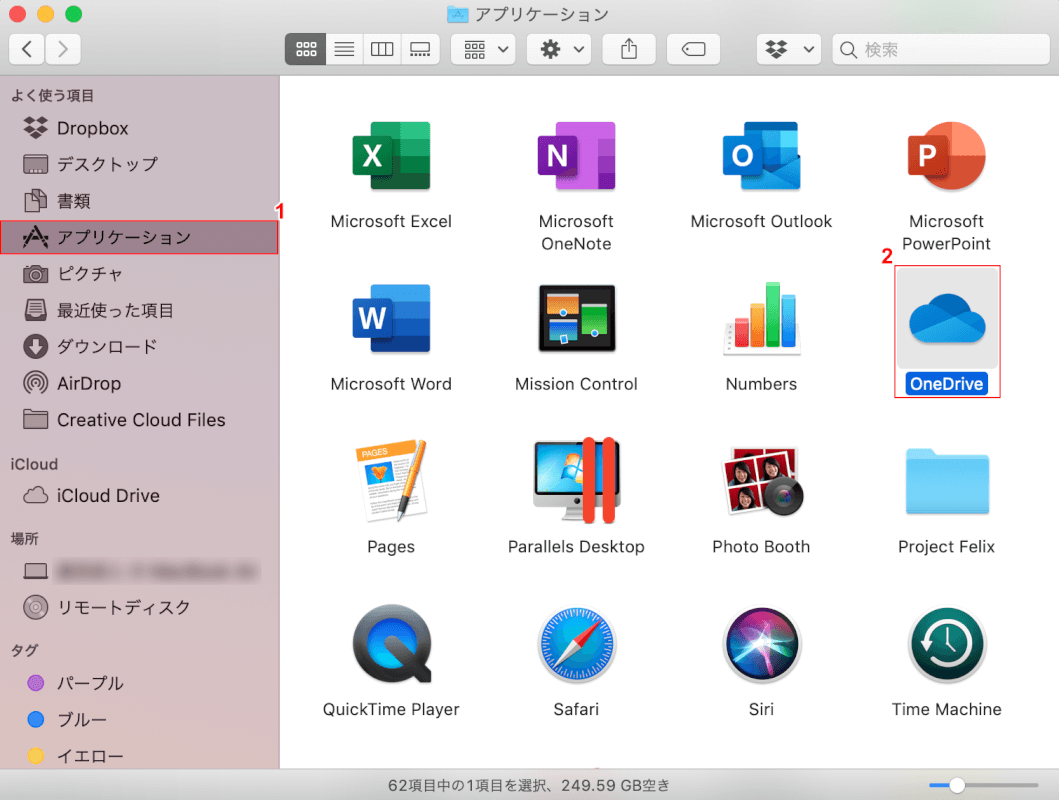The height and width of the screenshot is (800, 1059).
Task: Click the icon size slider
Action: pos(983,785)
